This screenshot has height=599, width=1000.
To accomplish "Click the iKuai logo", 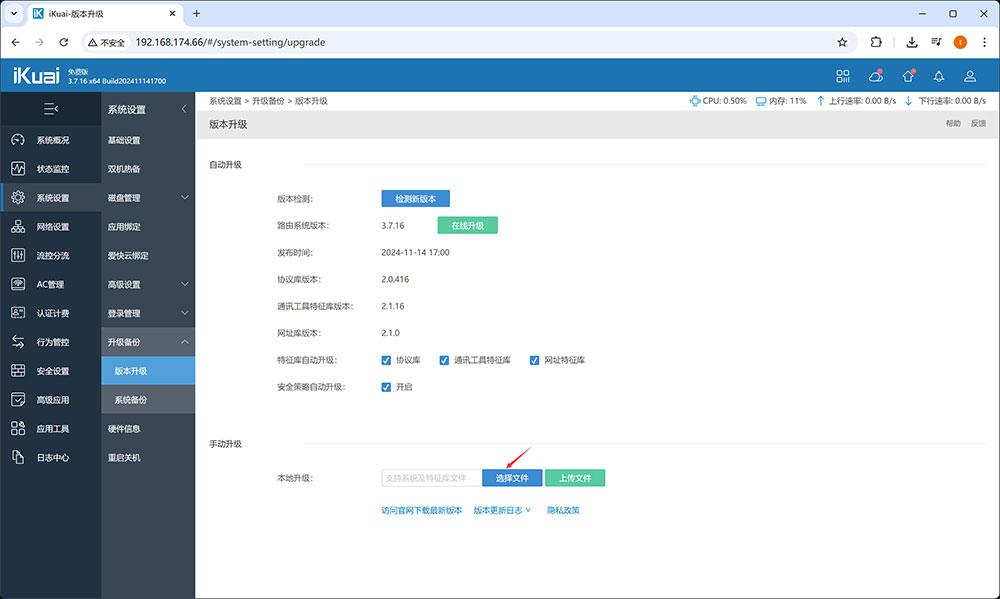I will [36, 75].
